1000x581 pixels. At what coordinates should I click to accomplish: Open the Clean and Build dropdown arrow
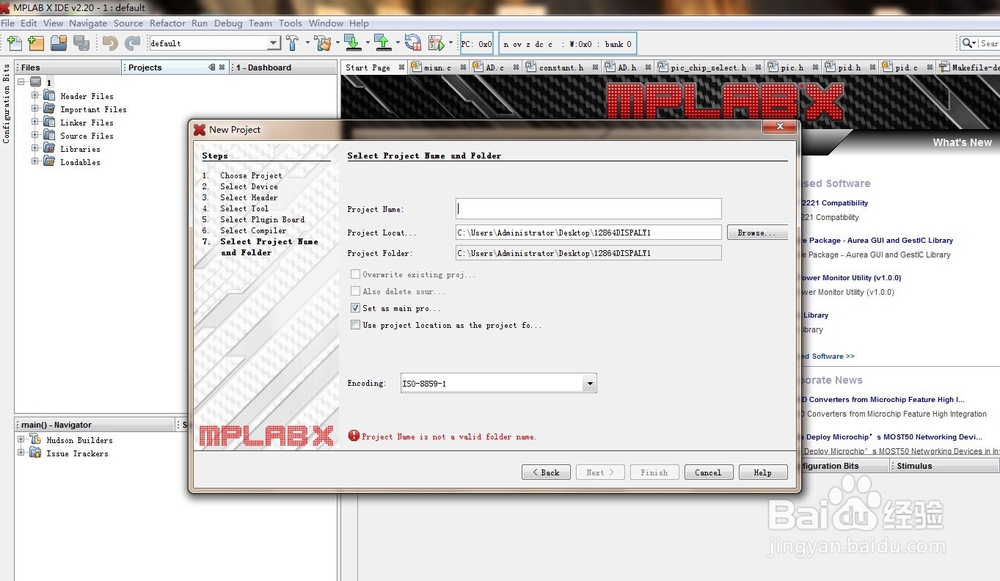[337, 43]
